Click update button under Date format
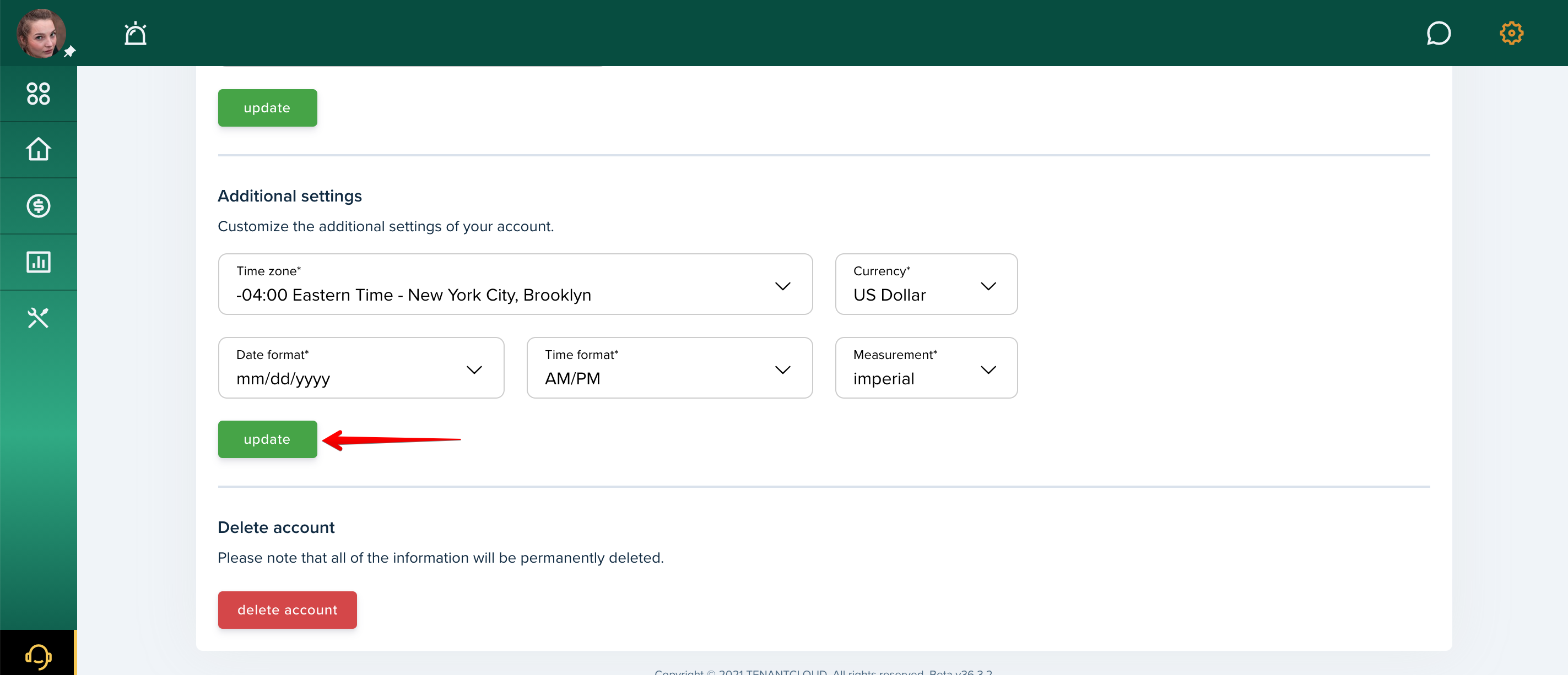The height and width of the screenshot is (675, 1568). tap(267, 439)
